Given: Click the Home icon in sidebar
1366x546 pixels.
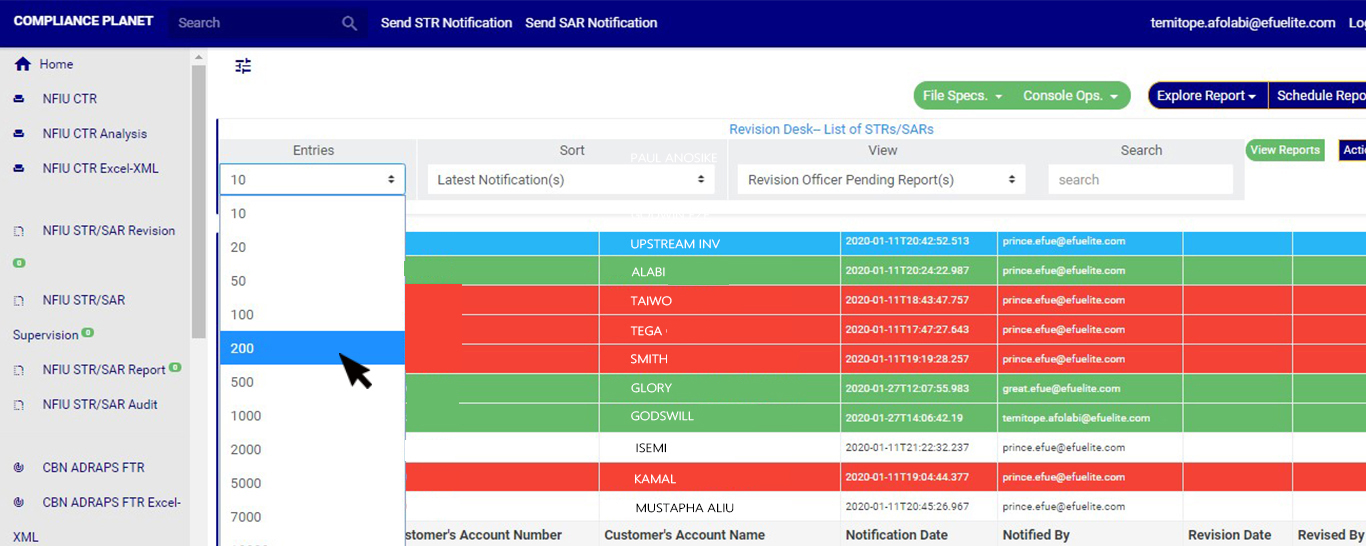Looking at the screenshot, I should tap(22, 64).
